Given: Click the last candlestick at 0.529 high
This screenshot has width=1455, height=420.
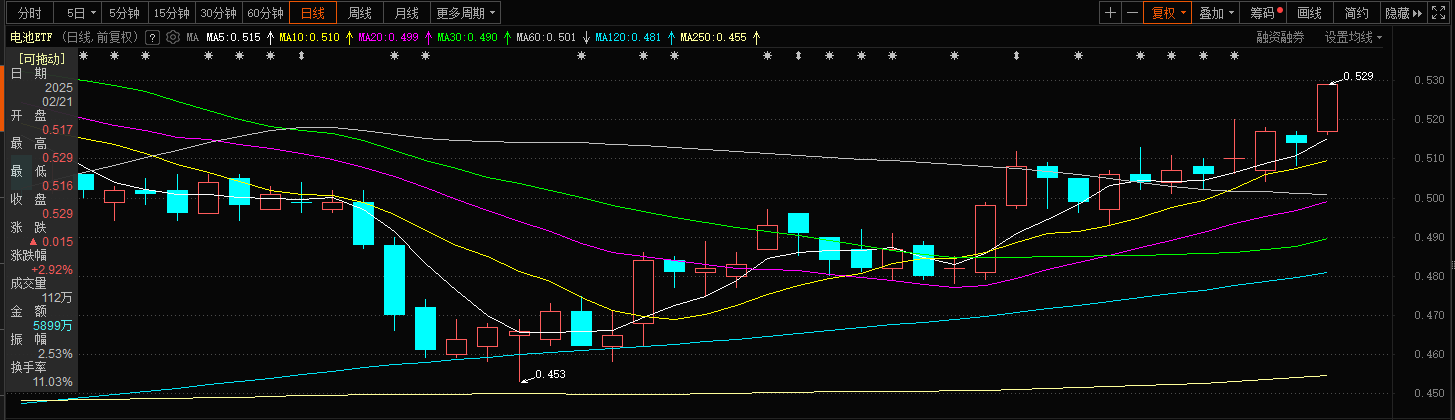Looking at the screenshot, I should click(1327, 108).
